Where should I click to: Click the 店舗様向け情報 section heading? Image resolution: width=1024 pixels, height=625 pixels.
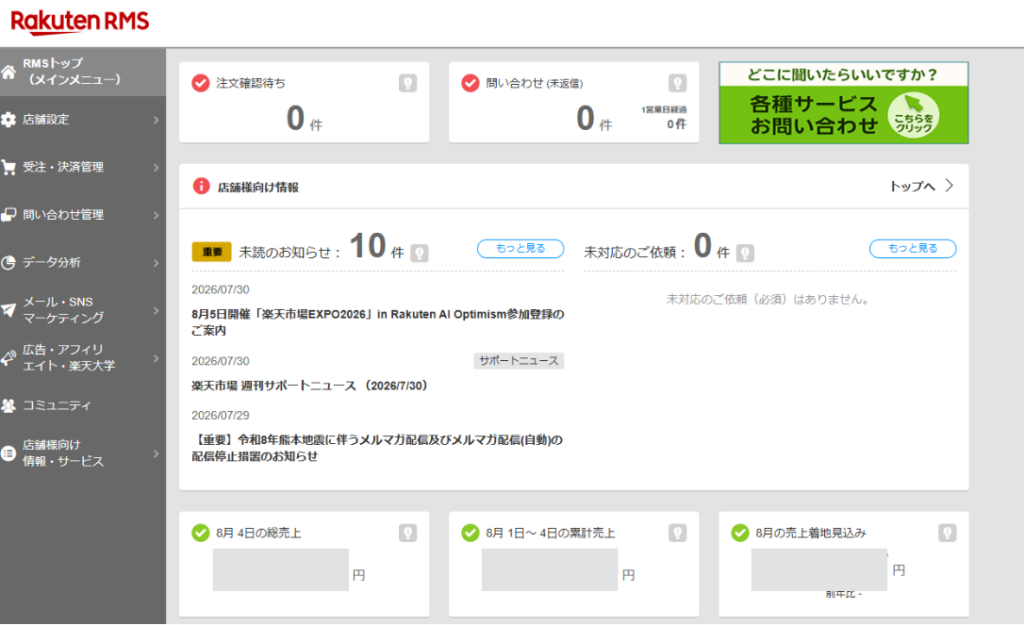point(258,187)
